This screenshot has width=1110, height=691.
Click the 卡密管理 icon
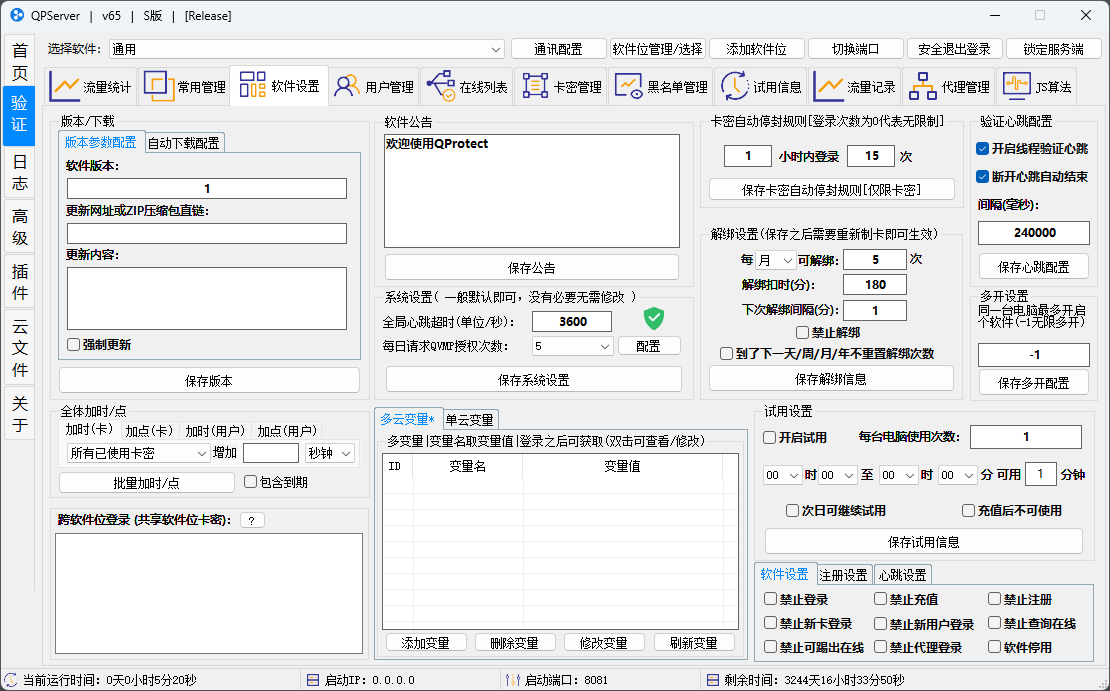click(535, 86)
